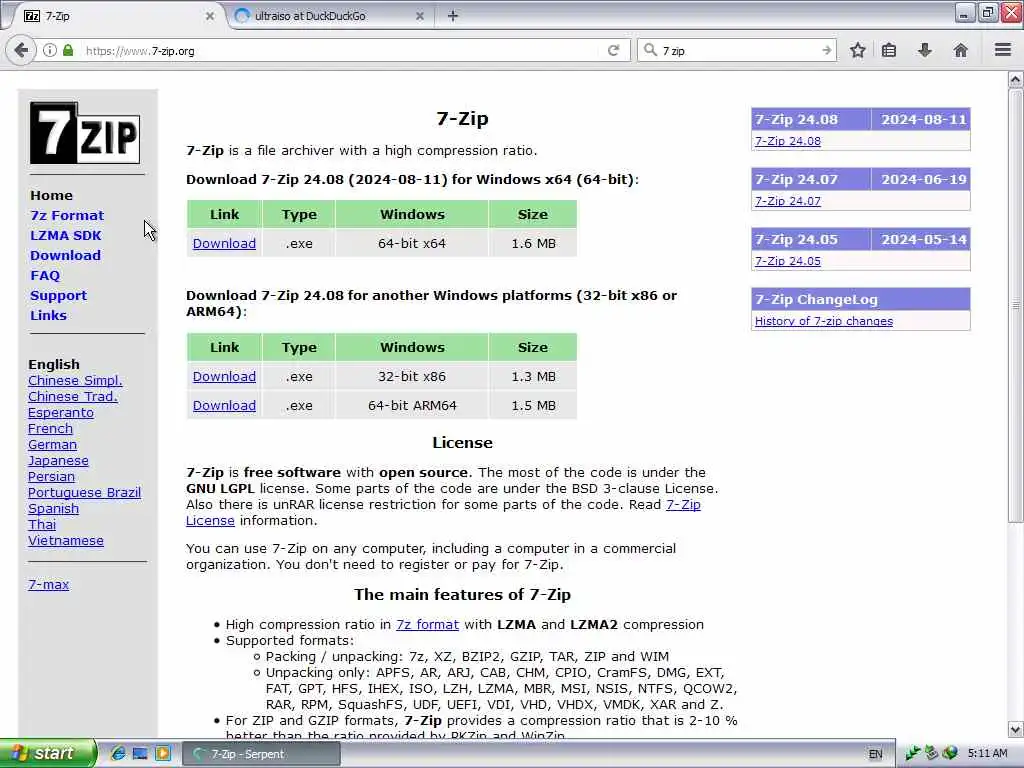The height and width of the screenshot is (768, 1024).
Task: Switch language to Spanish
Action: point(54,509)
